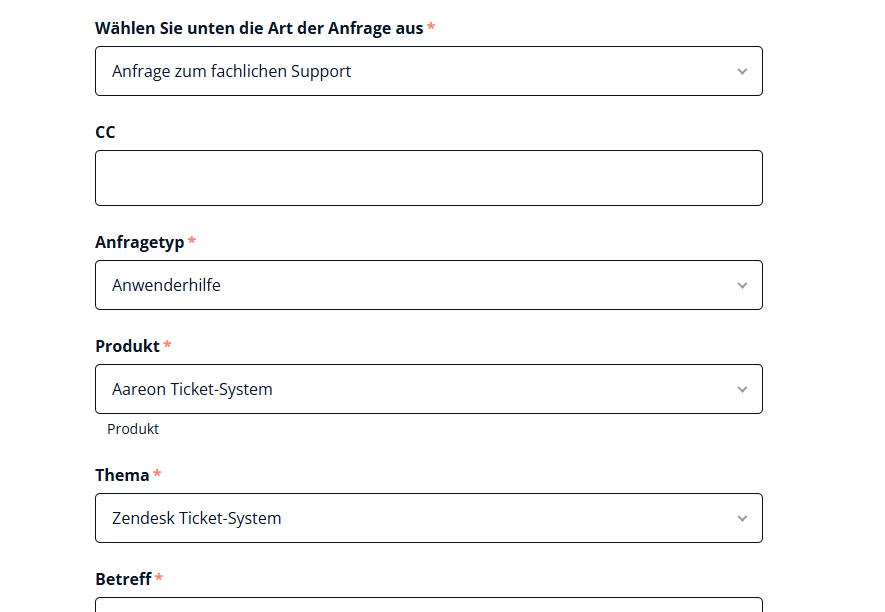The image size is (885, 612).
Task: Click the 'Betreff' field label
Action: [123, 579]
